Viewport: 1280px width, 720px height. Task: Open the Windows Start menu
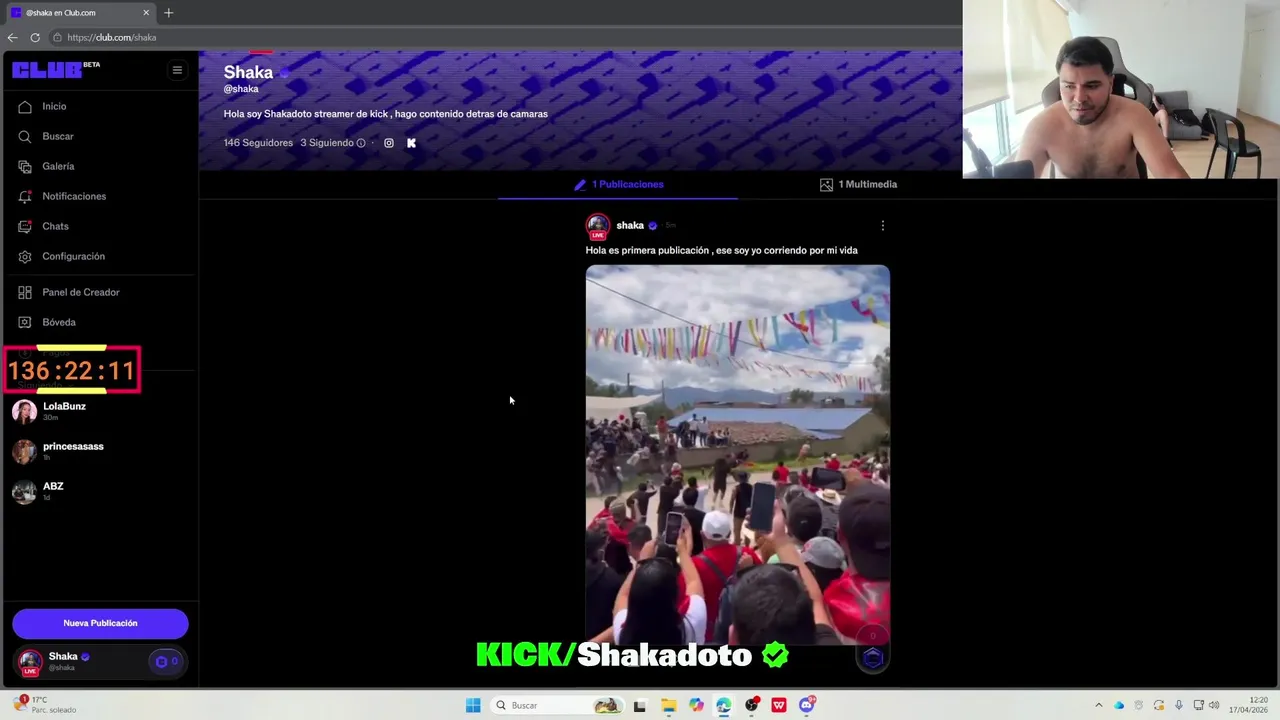[x=473, y=705]
